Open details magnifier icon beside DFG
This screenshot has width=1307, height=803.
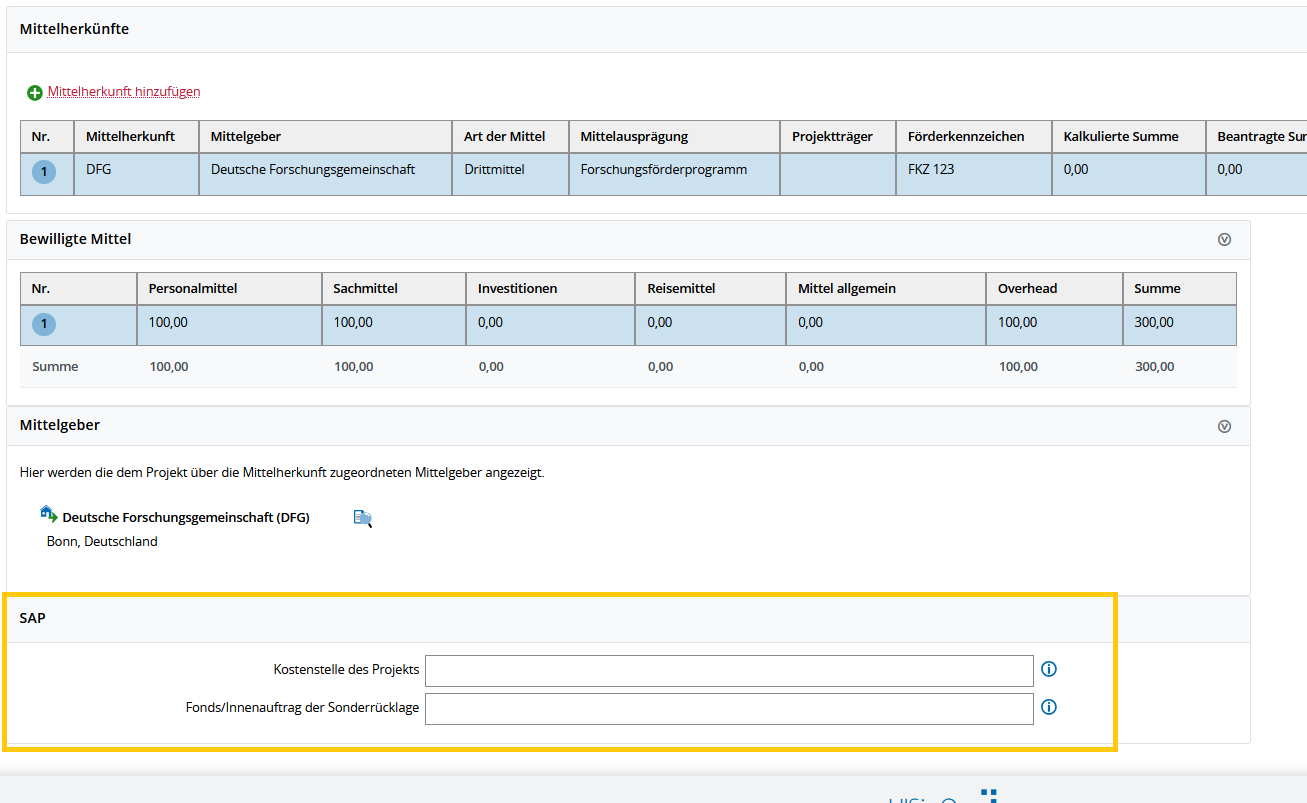pyautogui.click(x=362, y=518)
